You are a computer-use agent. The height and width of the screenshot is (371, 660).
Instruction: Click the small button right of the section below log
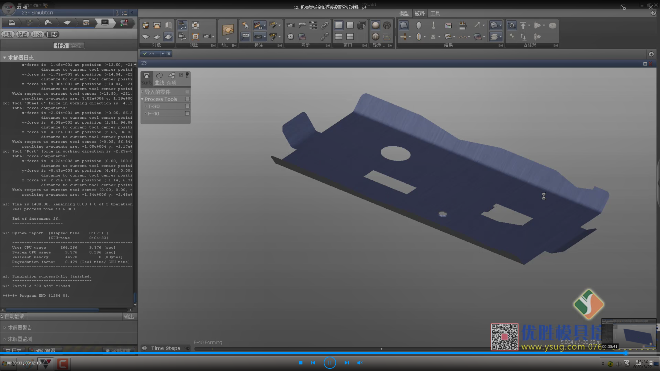click(x=129, y=317)
